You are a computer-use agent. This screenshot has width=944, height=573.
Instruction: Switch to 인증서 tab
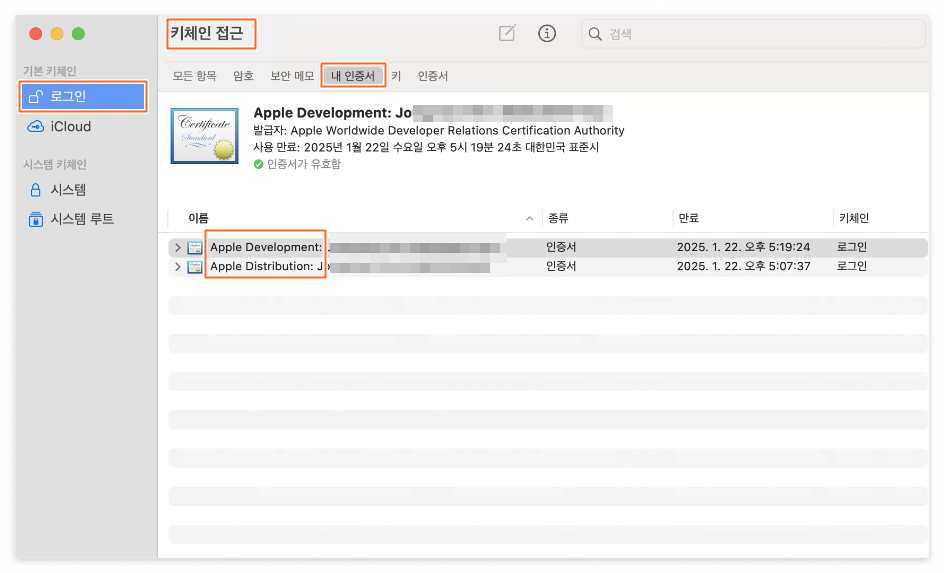tap(433, 76)
